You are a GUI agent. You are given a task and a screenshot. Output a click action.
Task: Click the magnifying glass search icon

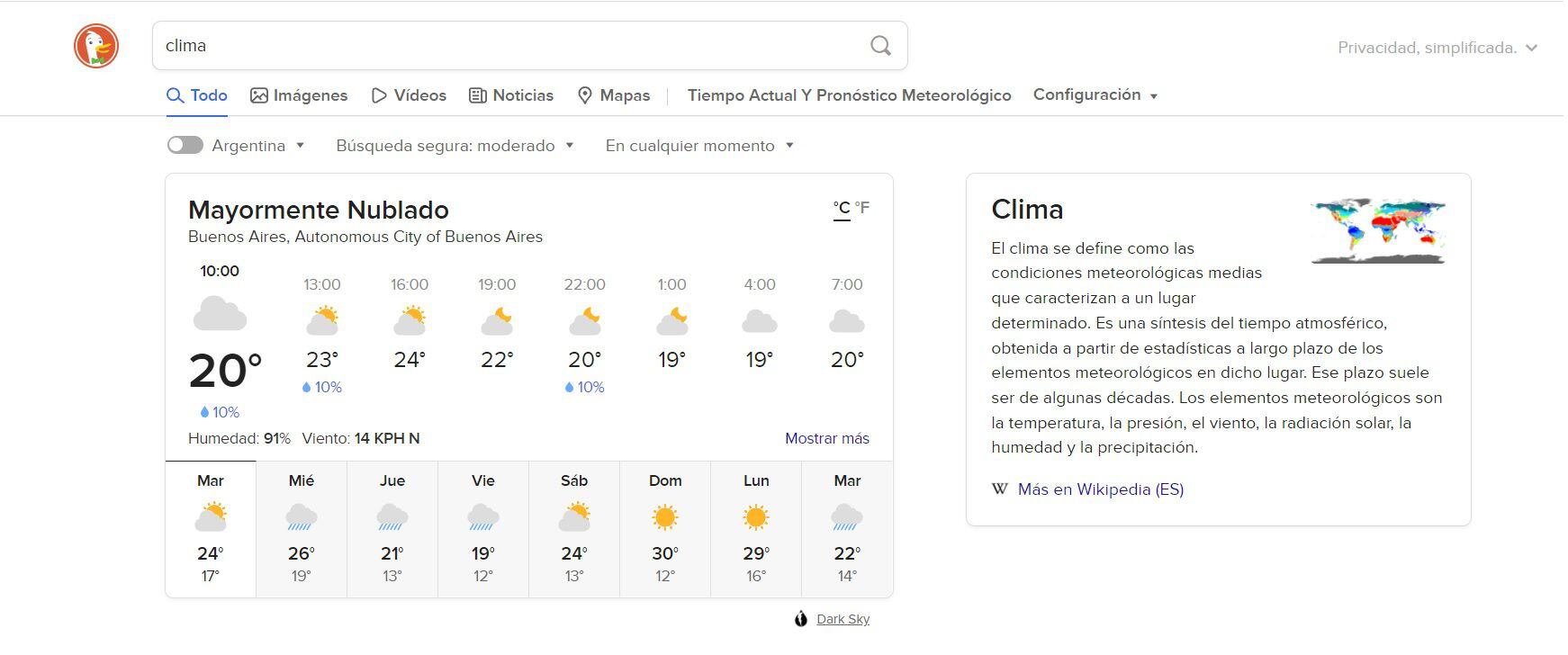pyautogui.click(x=880, y=46)
